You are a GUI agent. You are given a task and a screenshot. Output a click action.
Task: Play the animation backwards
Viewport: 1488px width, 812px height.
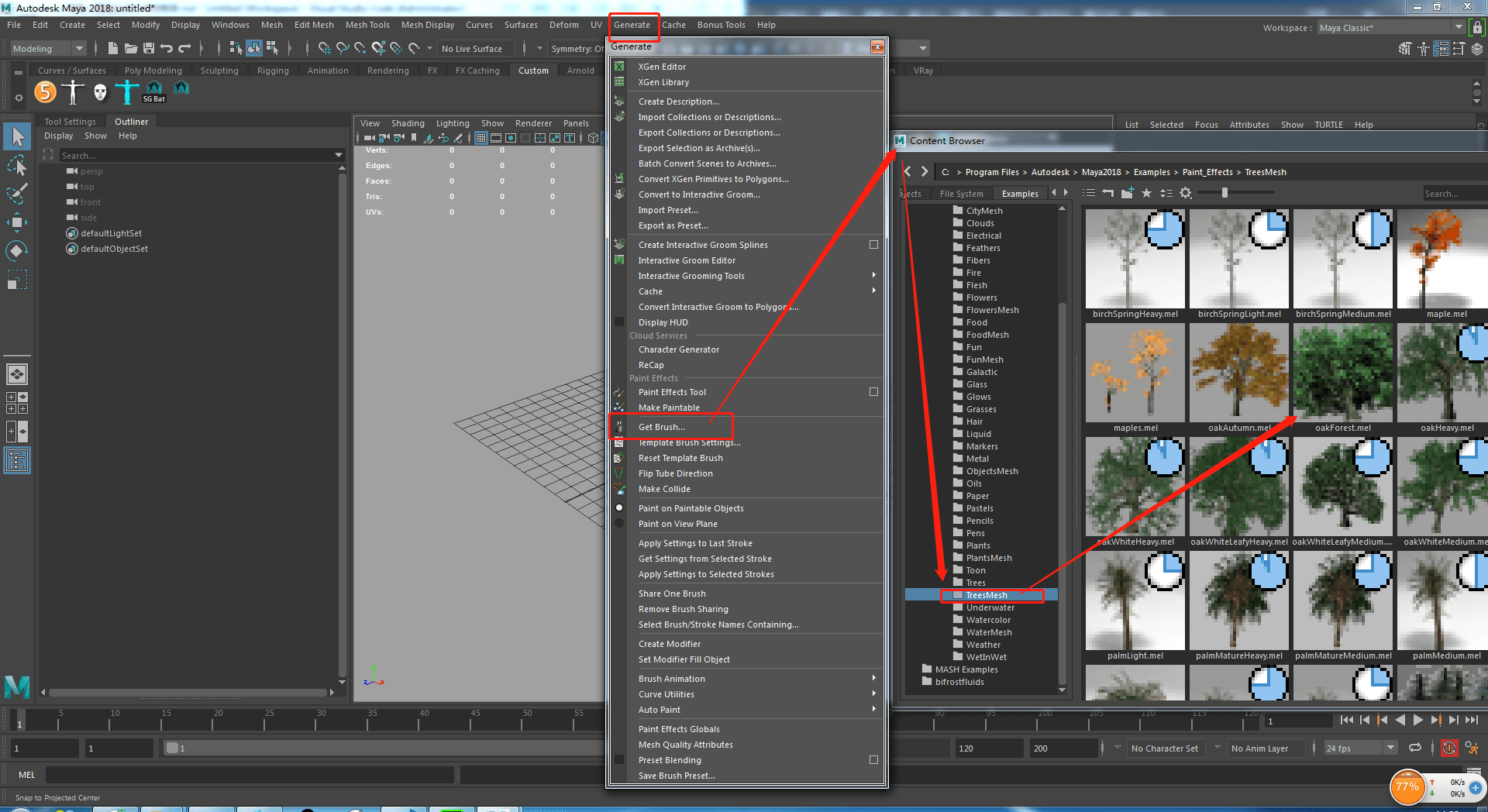[x=1400, y=721]
